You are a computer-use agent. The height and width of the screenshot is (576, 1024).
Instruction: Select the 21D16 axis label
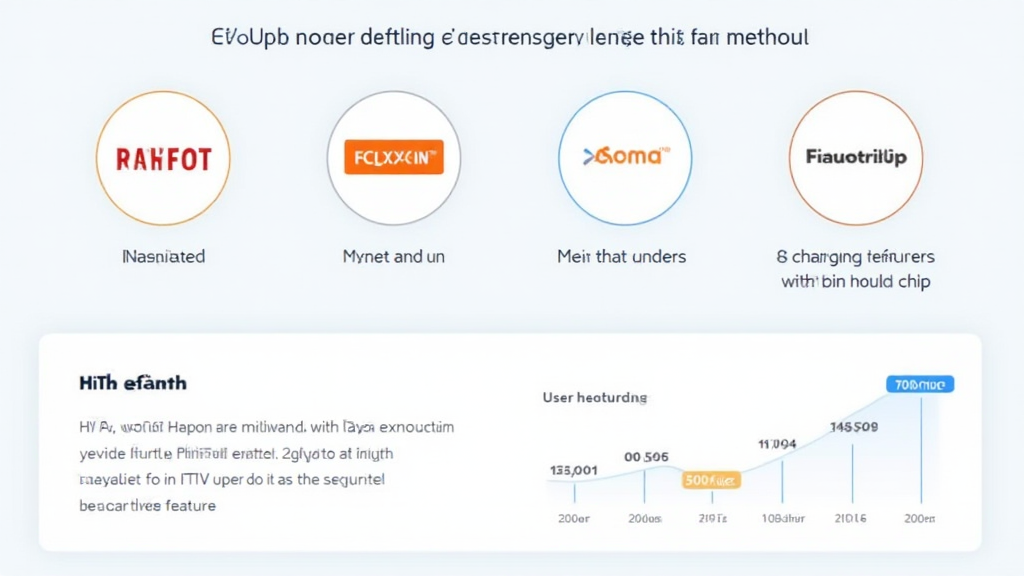coord(852,520)
